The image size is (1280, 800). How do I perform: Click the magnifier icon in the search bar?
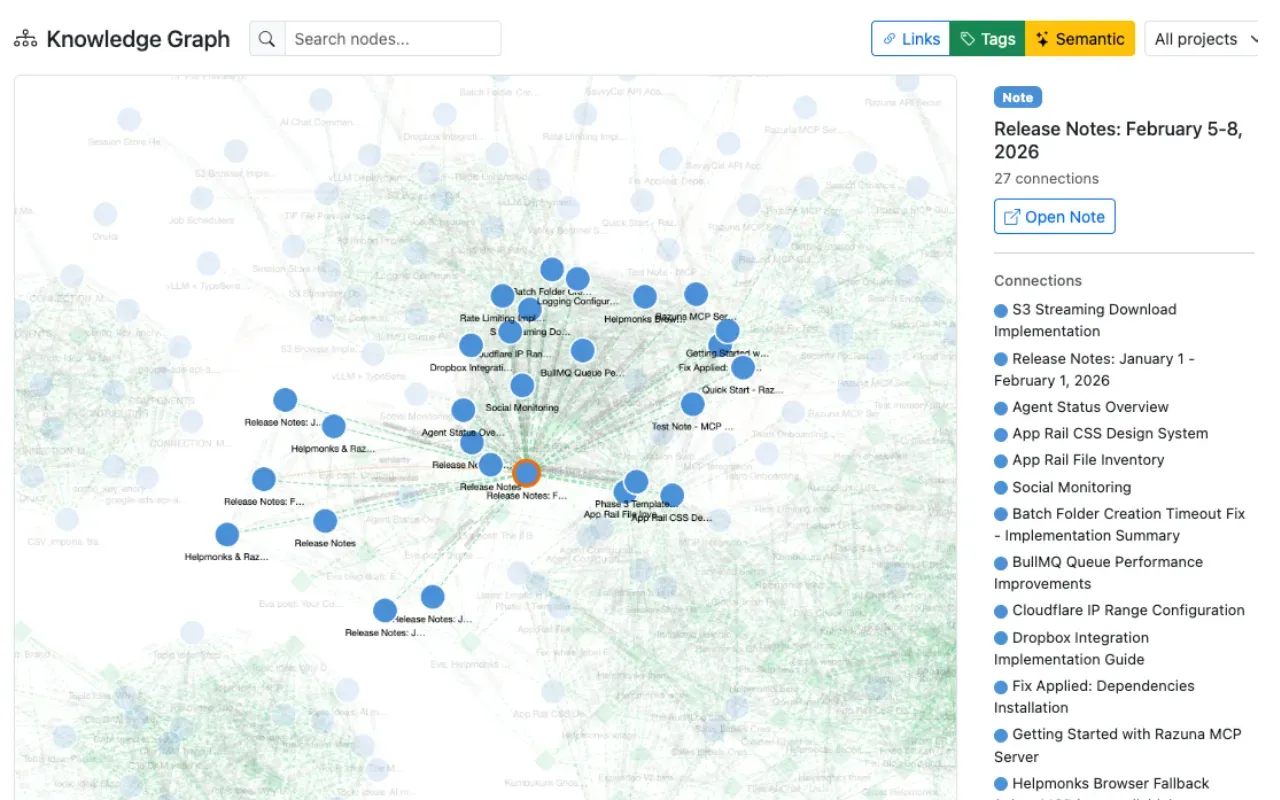[264, 38]
